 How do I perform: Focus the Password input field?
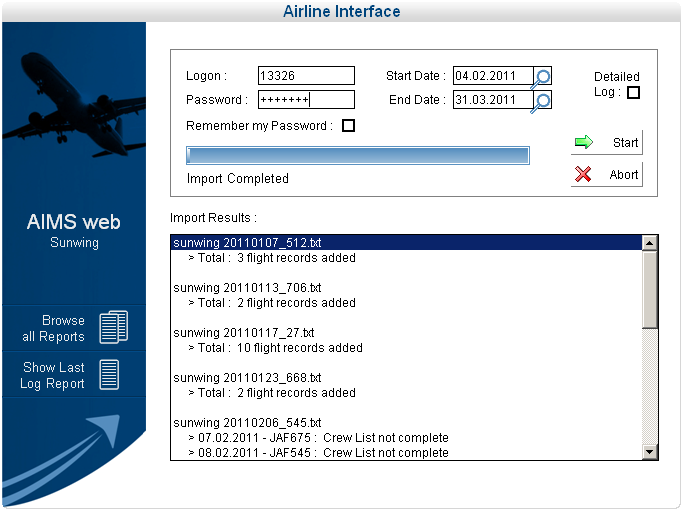coord(306,100)
